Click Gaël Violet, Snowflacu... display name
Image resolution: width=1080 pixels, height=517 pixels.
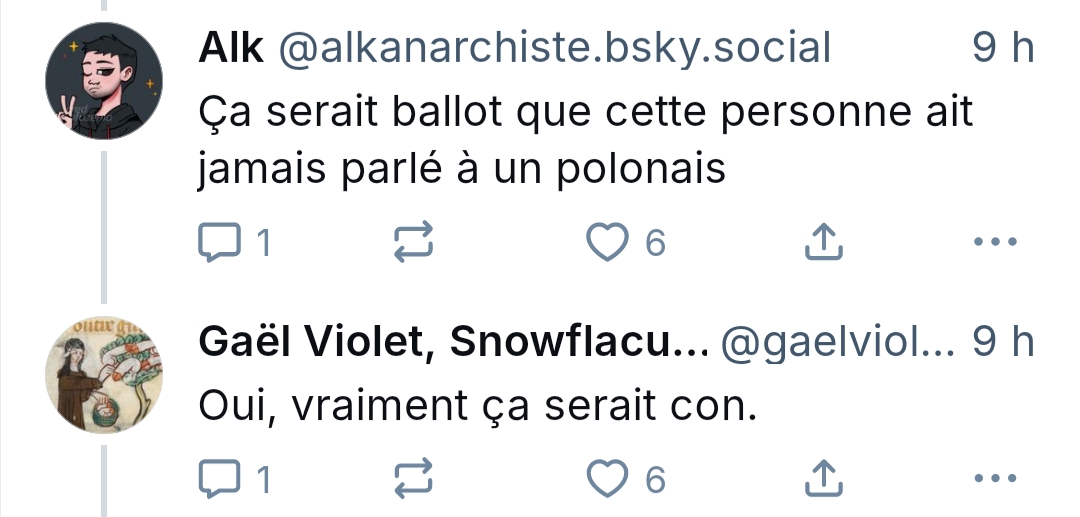point(453,343)
